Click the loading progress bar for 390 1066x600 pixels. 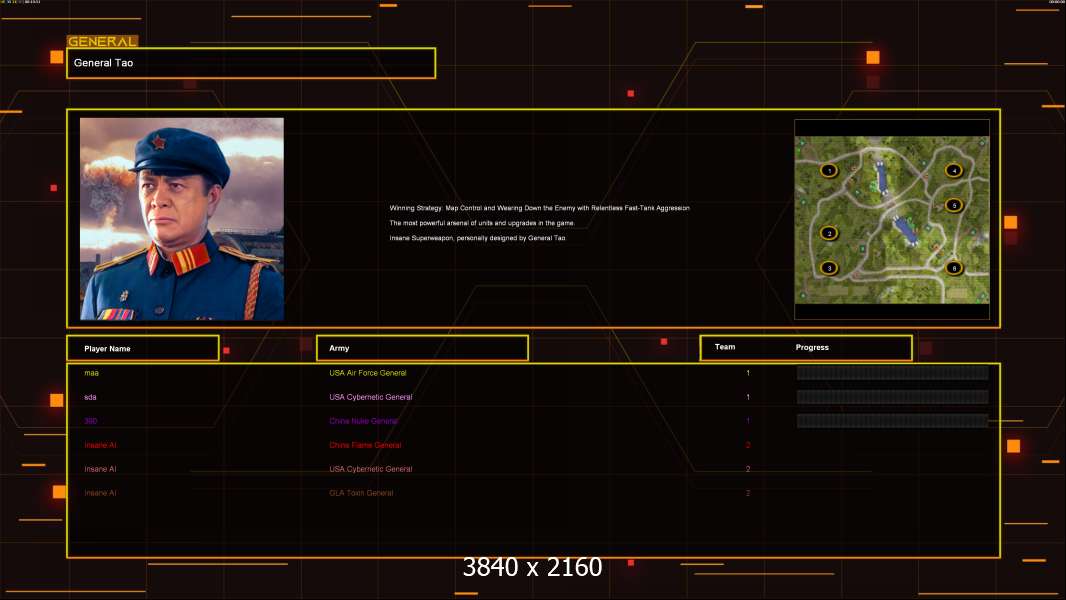pyautogui.click(x=892, y=421)
